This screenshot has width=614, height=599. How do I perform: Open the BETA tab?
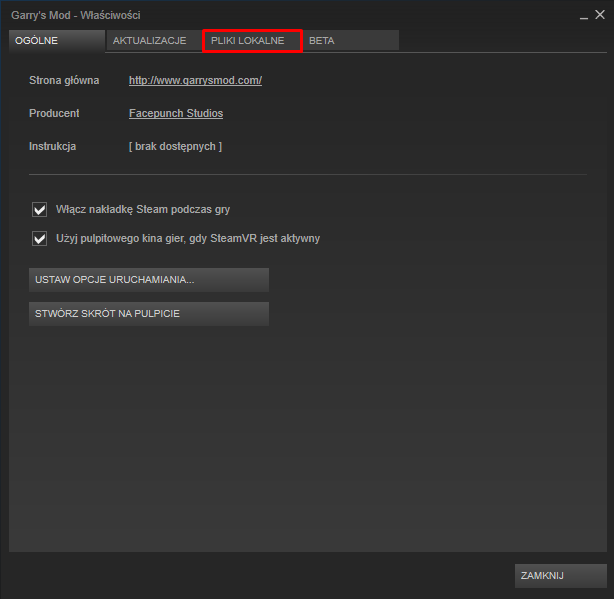[351, 41]
